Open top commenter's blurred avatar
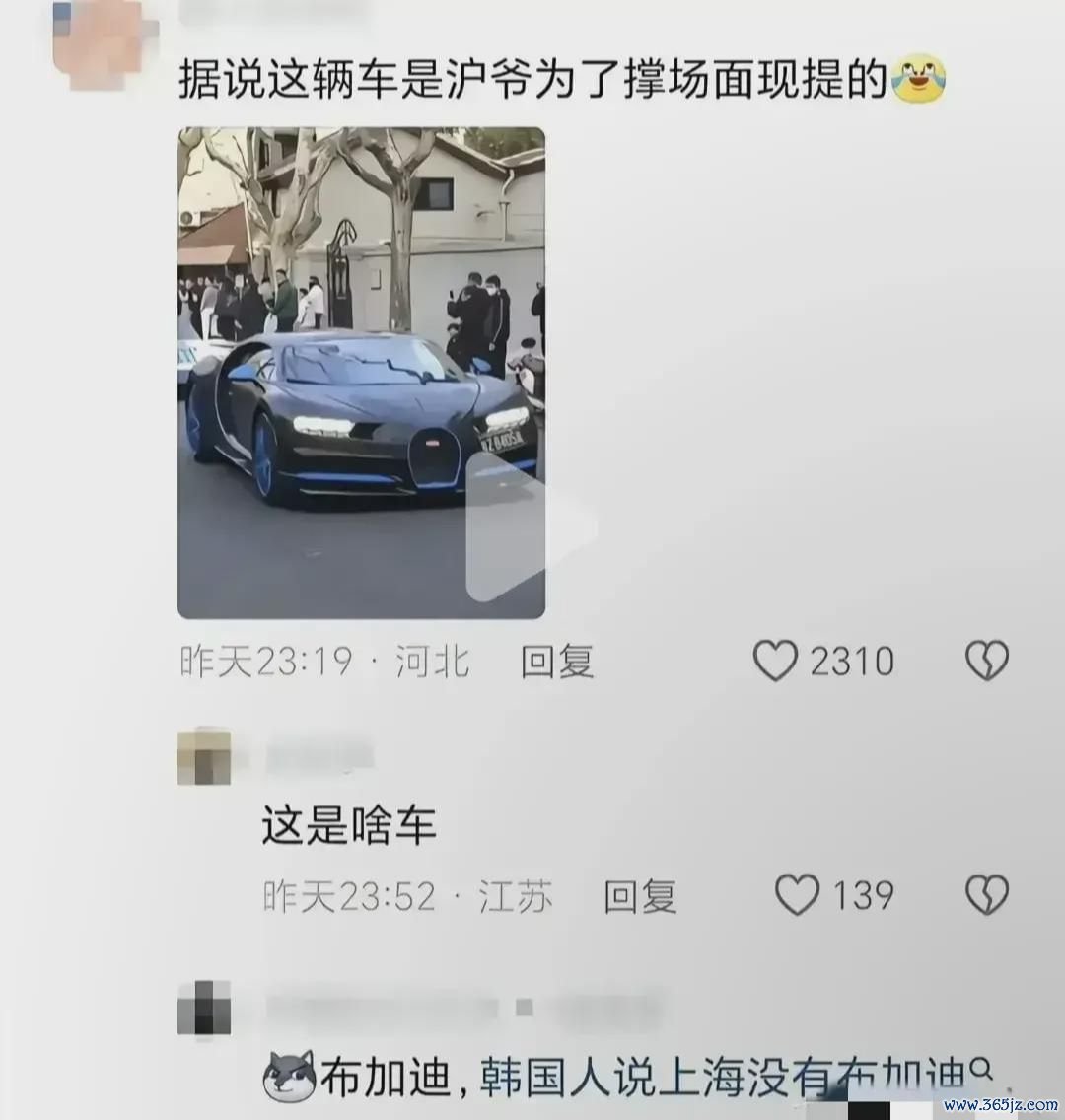Screen dimensions: 1065x1120 [106, 44]
